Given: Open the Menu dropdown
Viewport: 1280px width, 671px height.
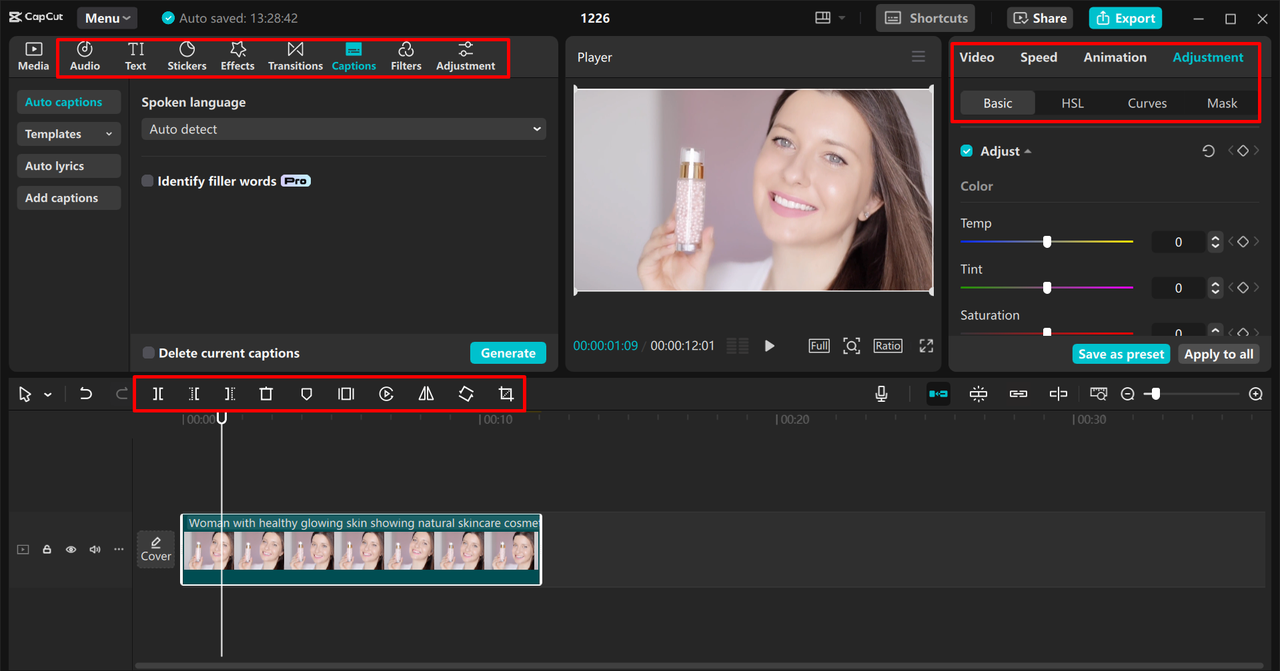Looking at the screenshot, I should pyautogui.click(x=107, y=18).
